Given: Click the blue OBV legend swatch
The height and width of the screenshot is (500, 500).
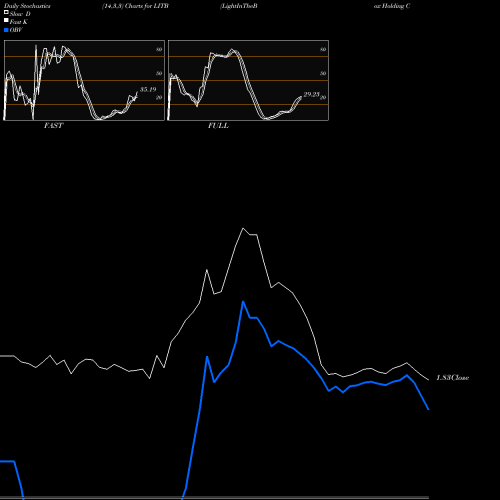Looking at the screenshot, I should (6, 30).
